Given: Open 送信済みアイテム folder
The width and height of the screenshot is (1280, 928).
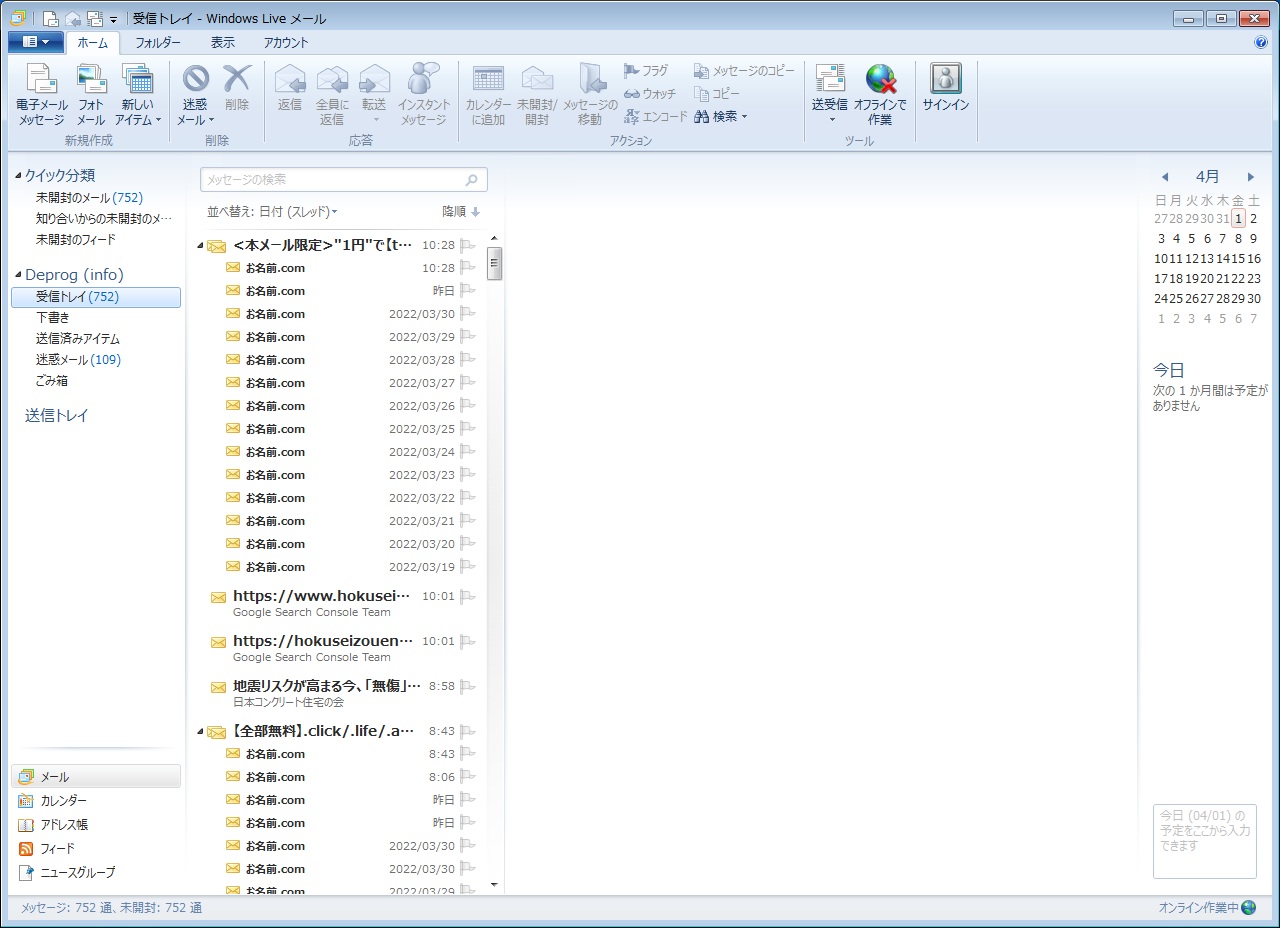Looking at the screenshot, I should (x=78, y=339).
